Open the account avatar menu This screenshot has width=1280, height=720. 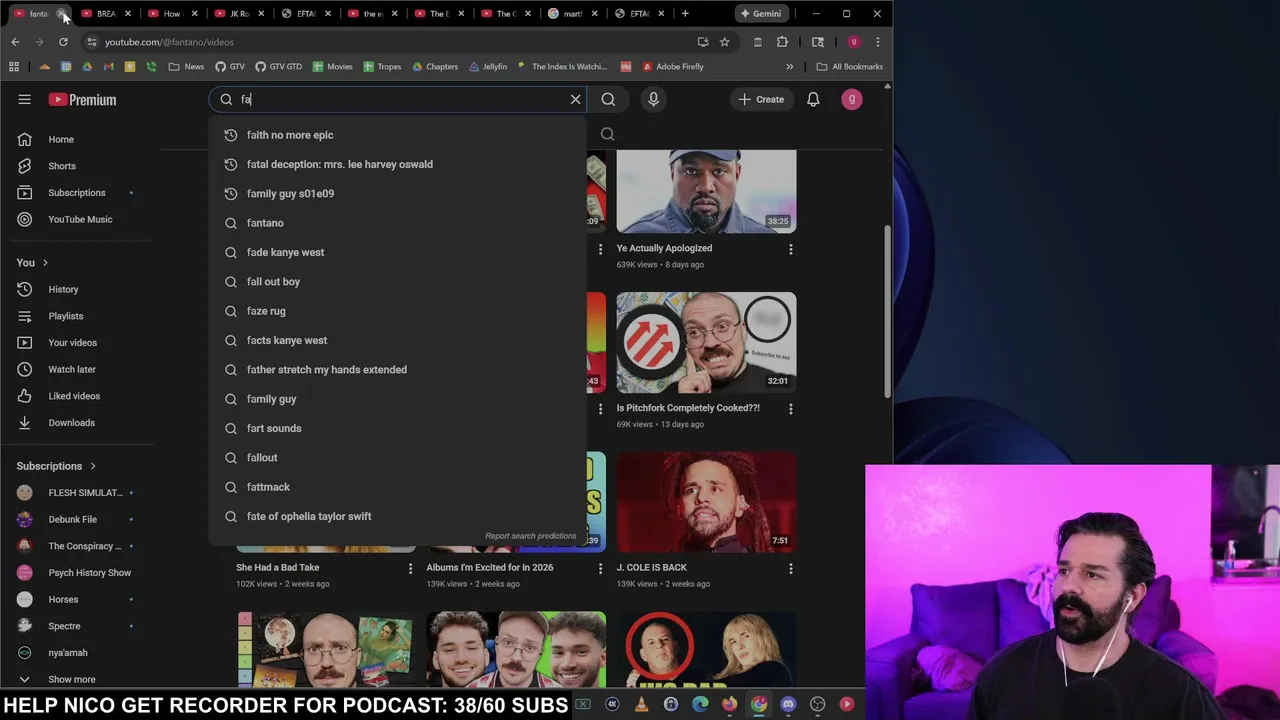tap(852, 99)
